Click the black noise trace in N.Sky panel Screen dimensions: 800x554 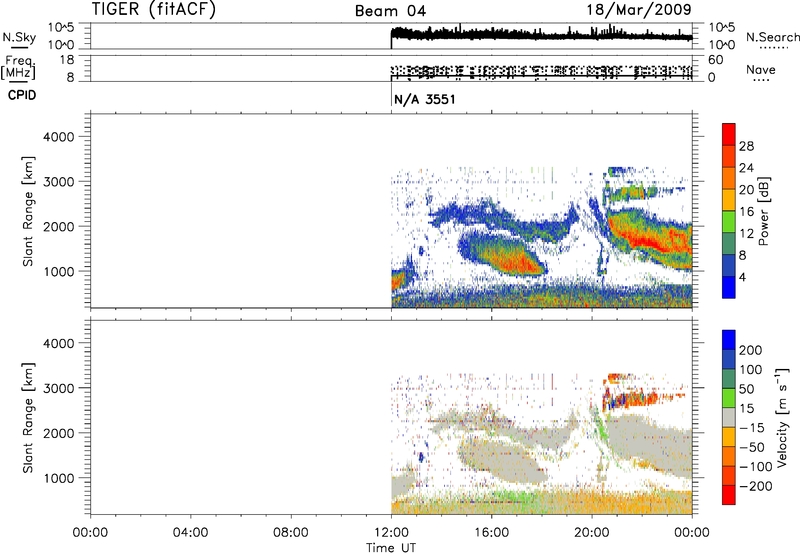click(x=541, y=35)
